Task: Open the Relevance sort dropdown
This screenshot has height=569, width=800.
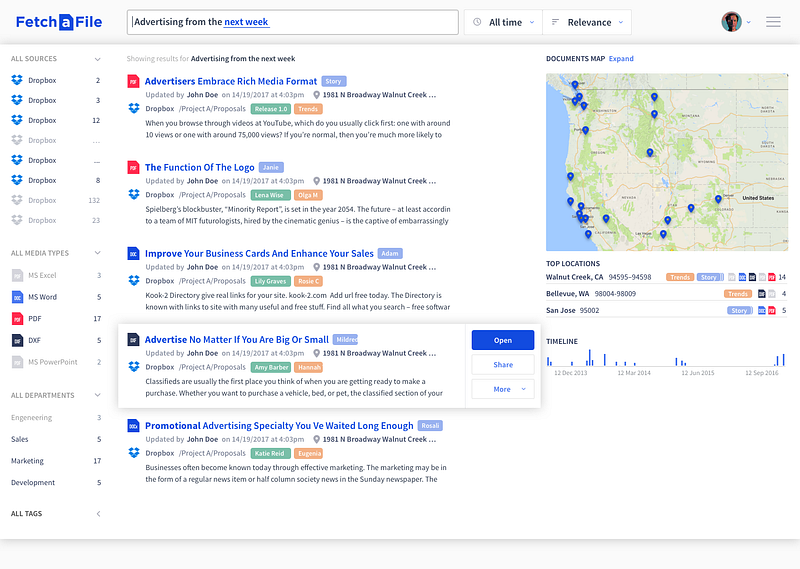Action: pos(587,22)
